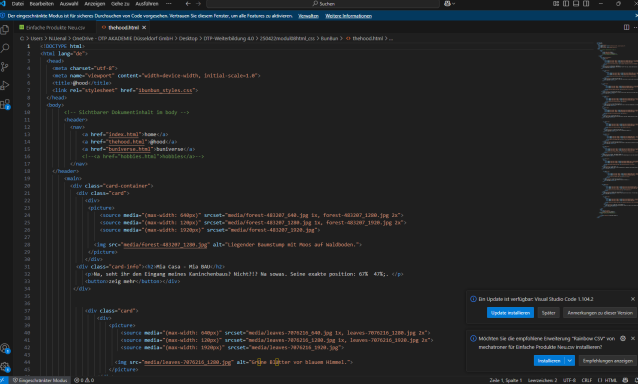This screenshot has width=638, height=384.
Task: Click the Users breadcrumb segment
Action: (x=37, y=38)
